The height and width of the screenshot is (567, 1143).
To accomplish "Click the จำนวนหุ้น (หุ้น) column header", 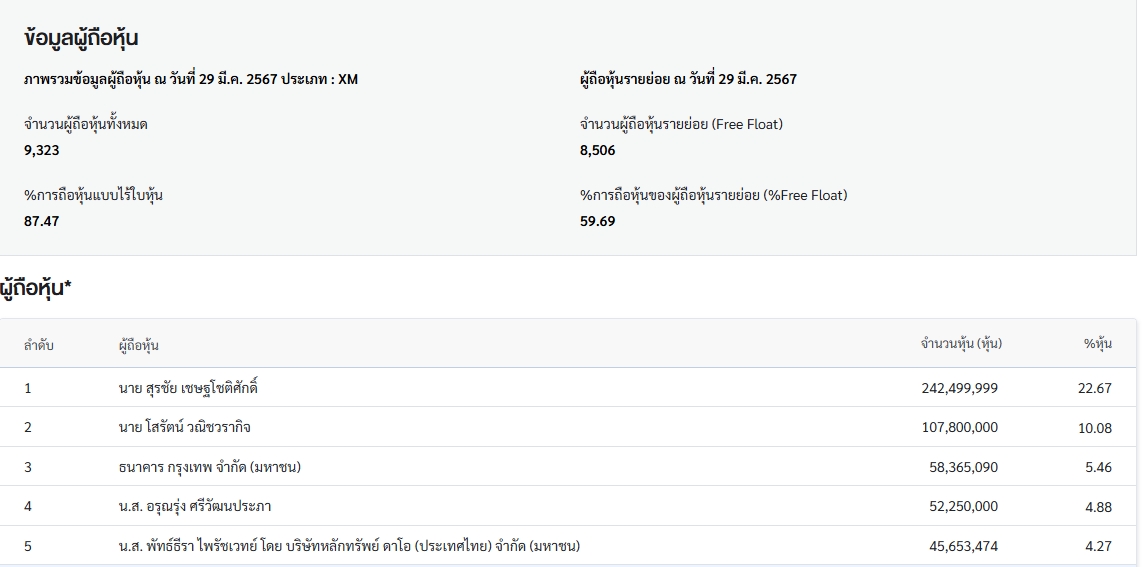I will [961, 344].
